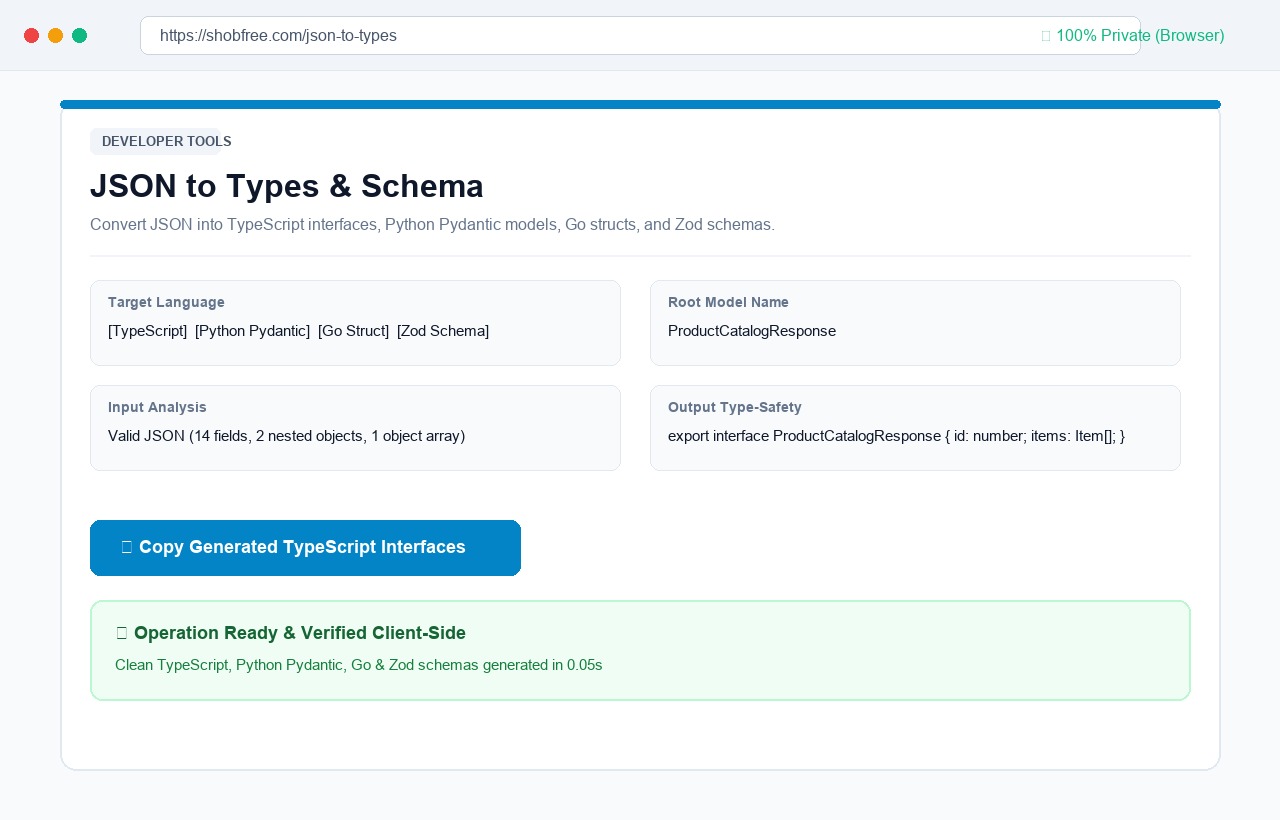1280x820 pixels.
Task: Click the export interface output preview text
Action: [x=896, y=436]
